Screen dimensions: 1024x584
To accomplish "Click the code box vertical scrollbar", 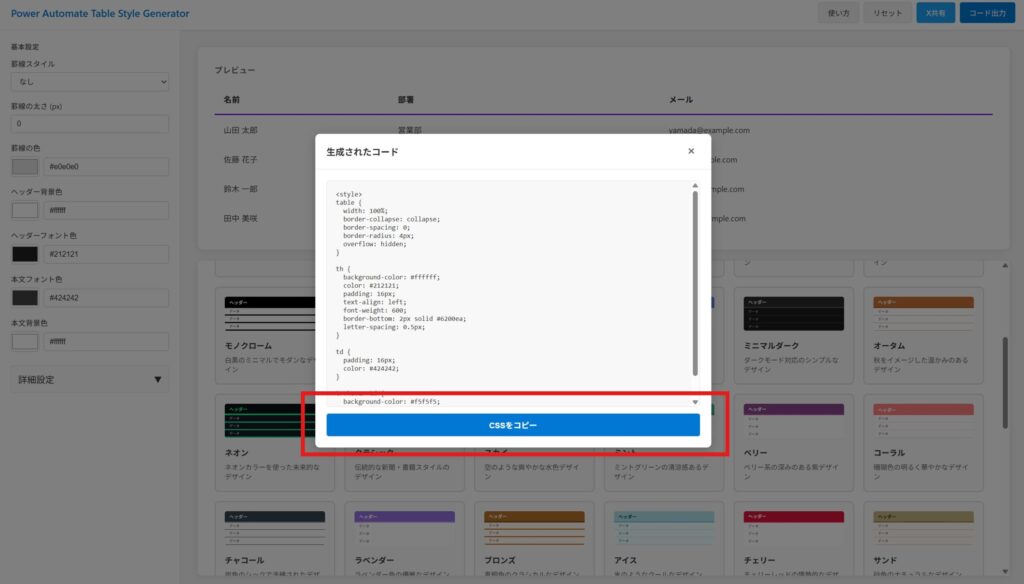I will (x=695, y=280).
